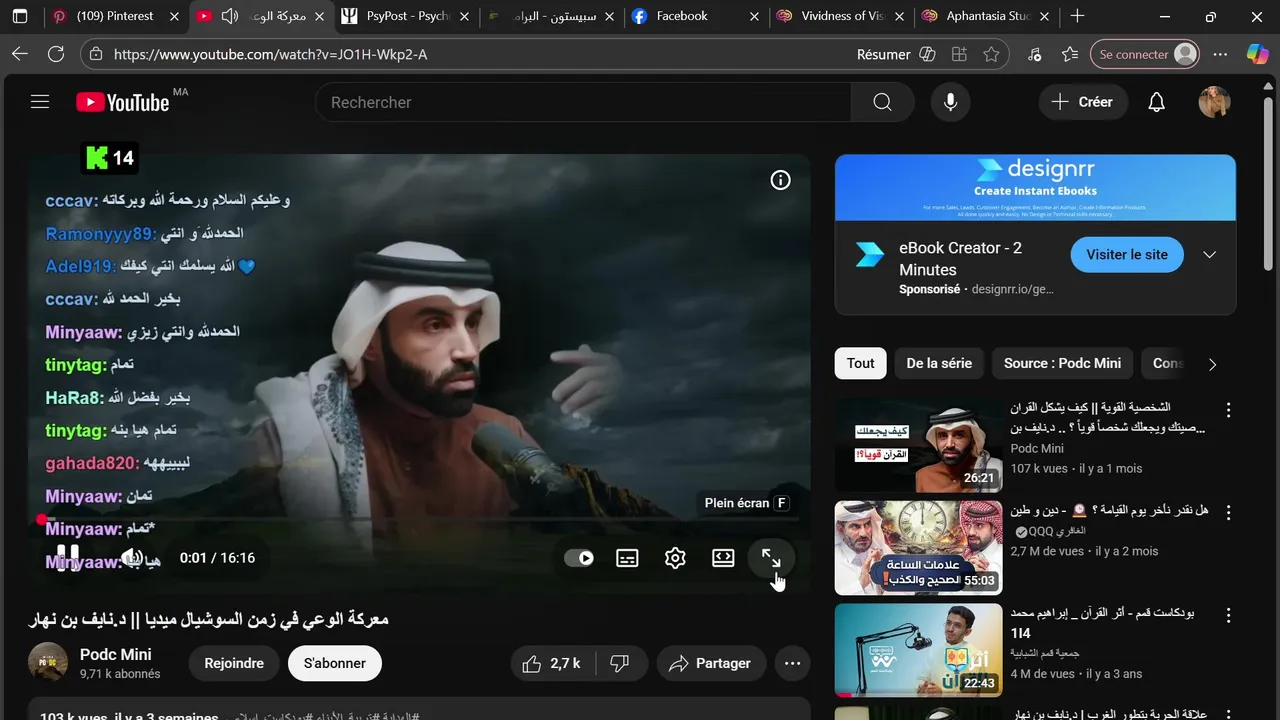Open the designrr ad banner
This screenshot has width=1280, height=720.
pos(1035,187)
